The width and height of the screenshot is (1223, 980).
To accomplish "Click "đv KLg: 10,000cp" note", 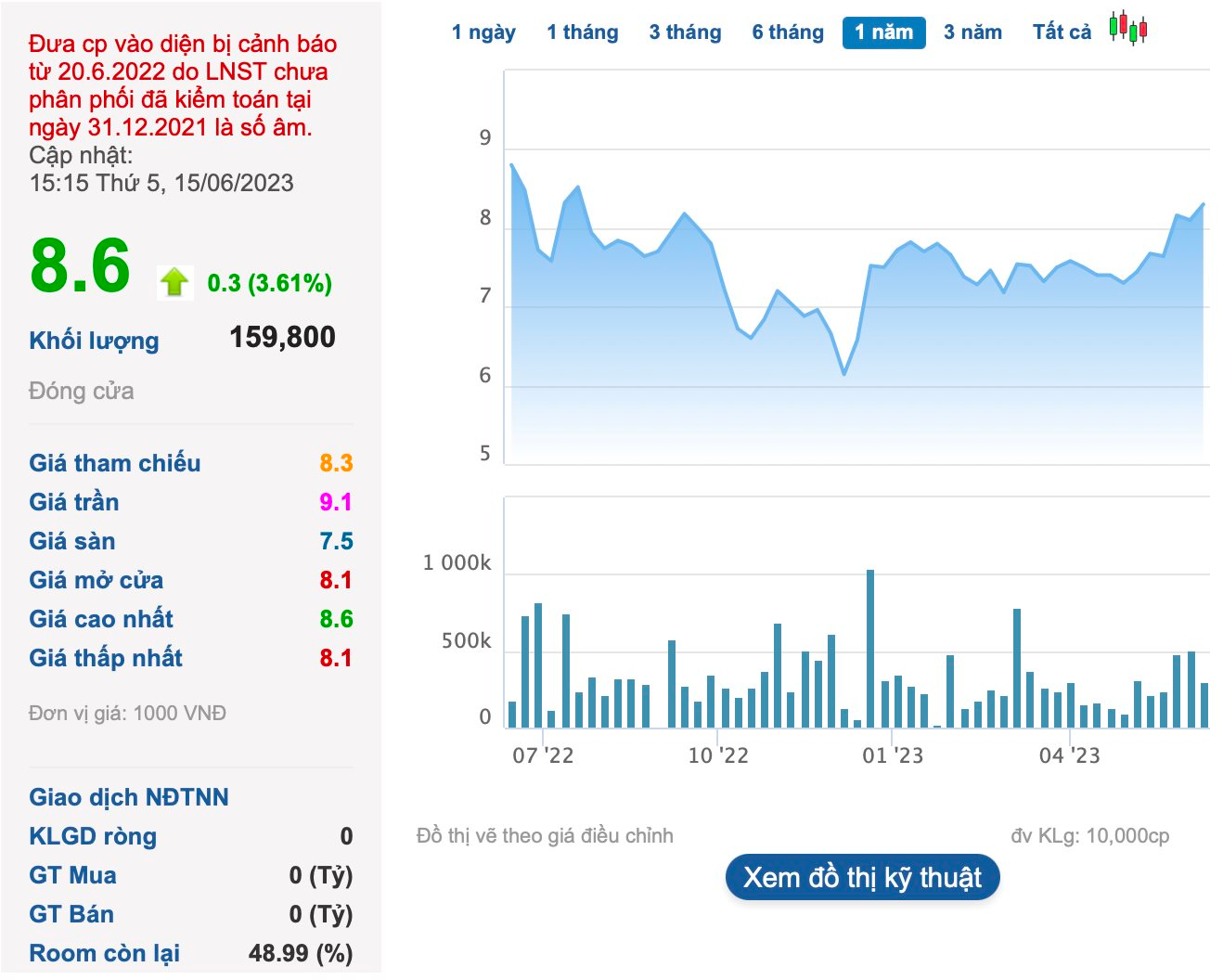I will [1090, 835].
